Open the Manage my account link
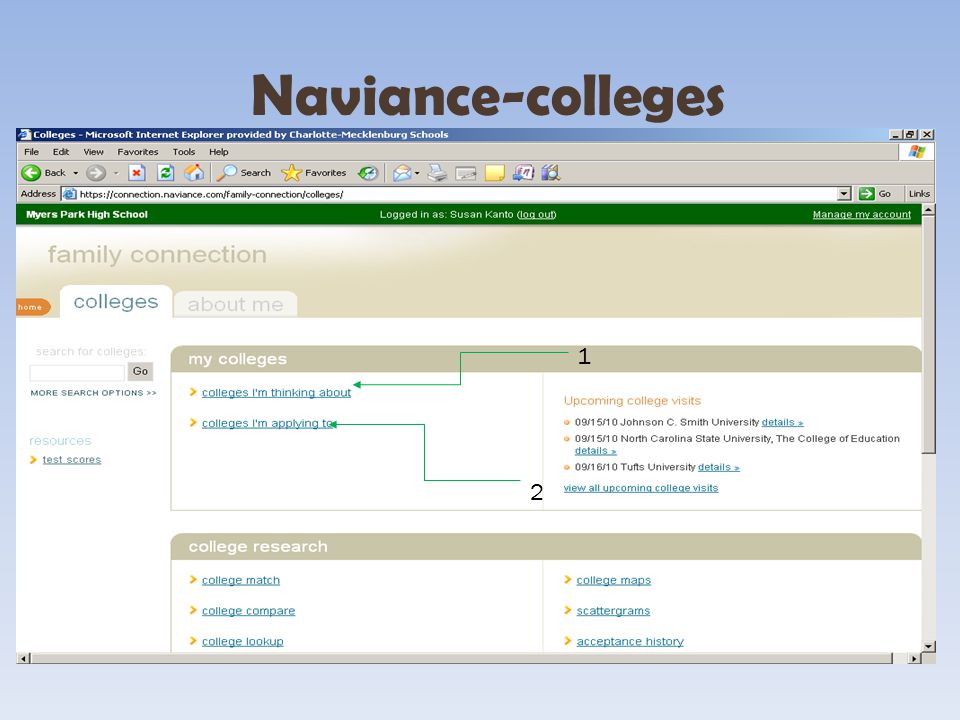The image size is (960, 720). pos(861,214)
